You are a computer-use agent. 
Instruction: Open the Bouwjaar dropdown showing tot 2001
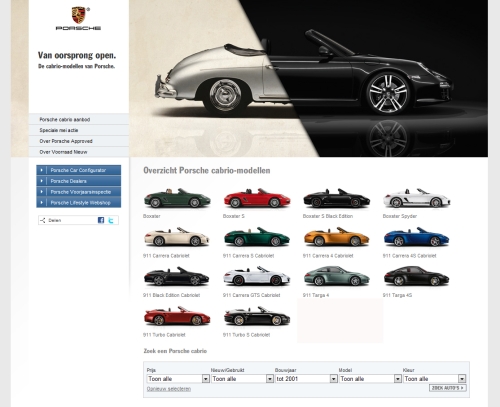tap(306, 379)
